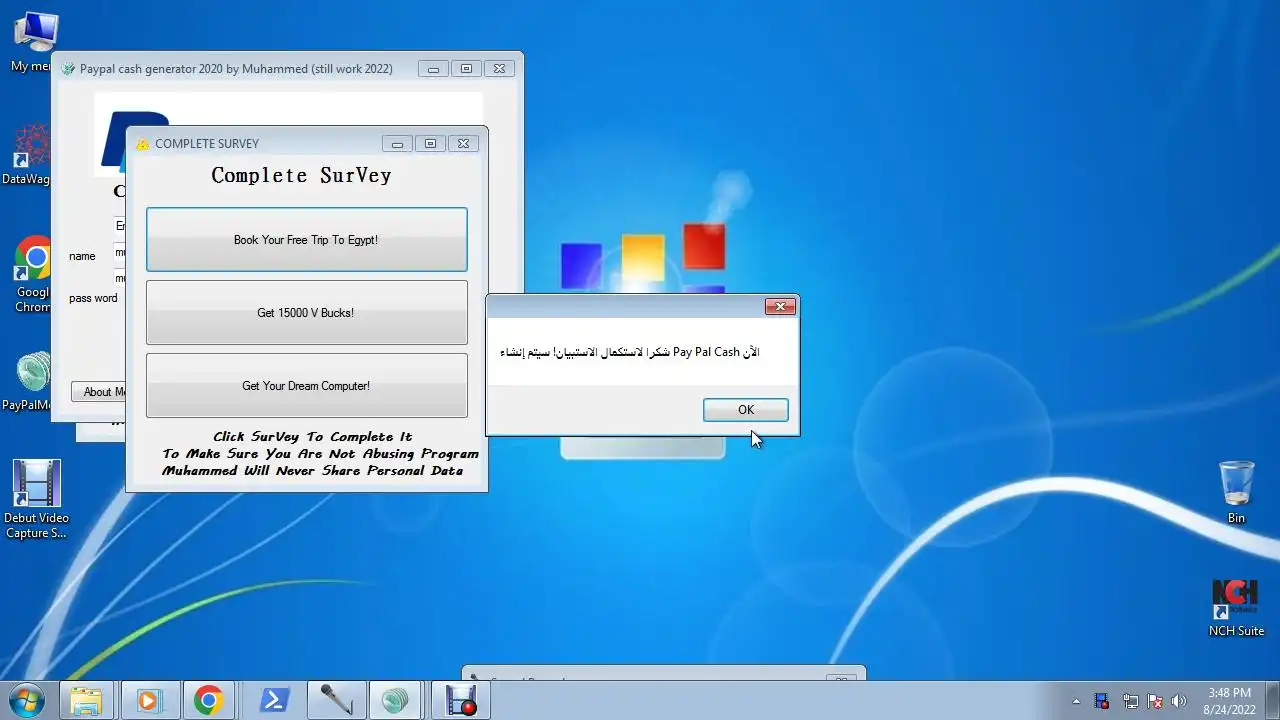The width and height of the screenshot is (1280, 720).
Task: Click Get Your Dream Computer button
Action: point(306,386)
